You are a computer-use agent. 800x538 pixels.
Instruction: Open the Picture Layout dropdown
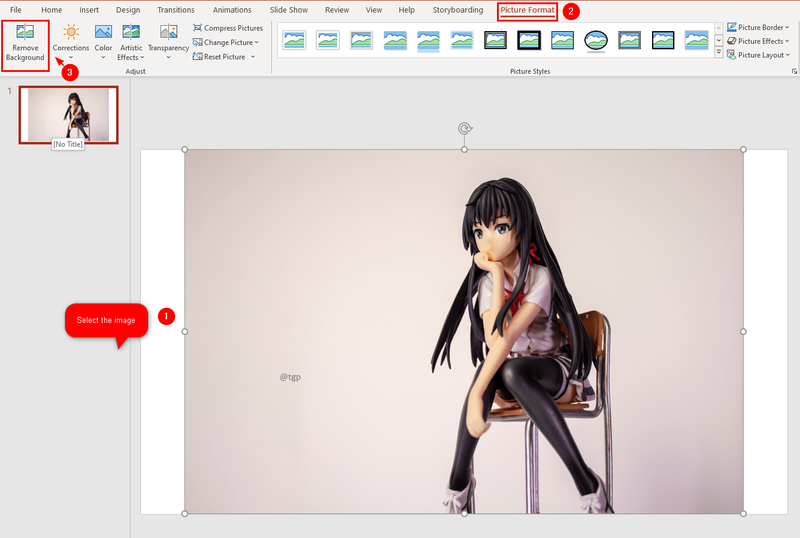tap(758, 55)
